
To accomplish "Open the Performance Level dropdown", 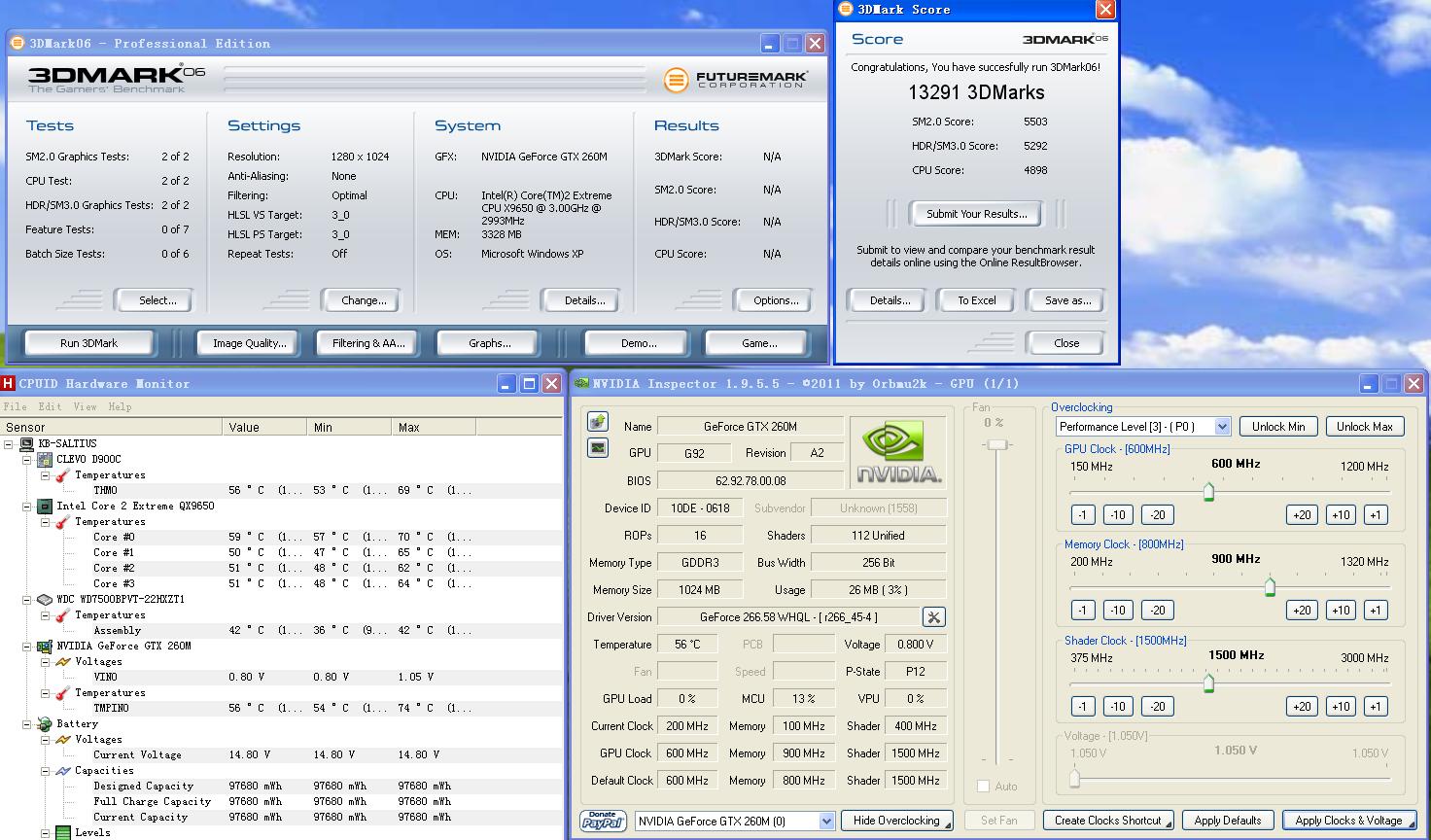I will pyautogui.click(x=1222, y=426).
